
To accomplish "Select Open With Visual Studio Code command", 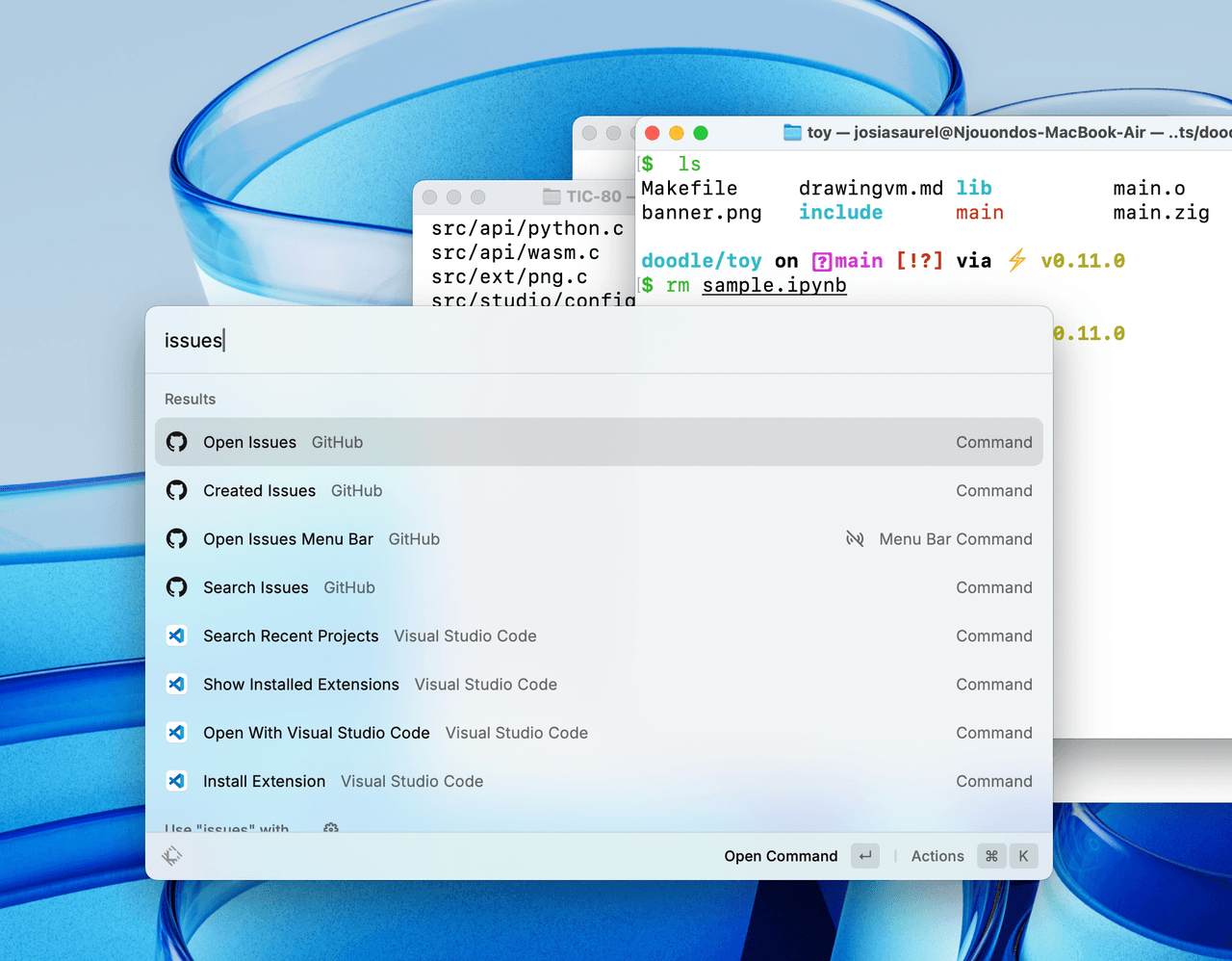I will click(x=317, y=733).
